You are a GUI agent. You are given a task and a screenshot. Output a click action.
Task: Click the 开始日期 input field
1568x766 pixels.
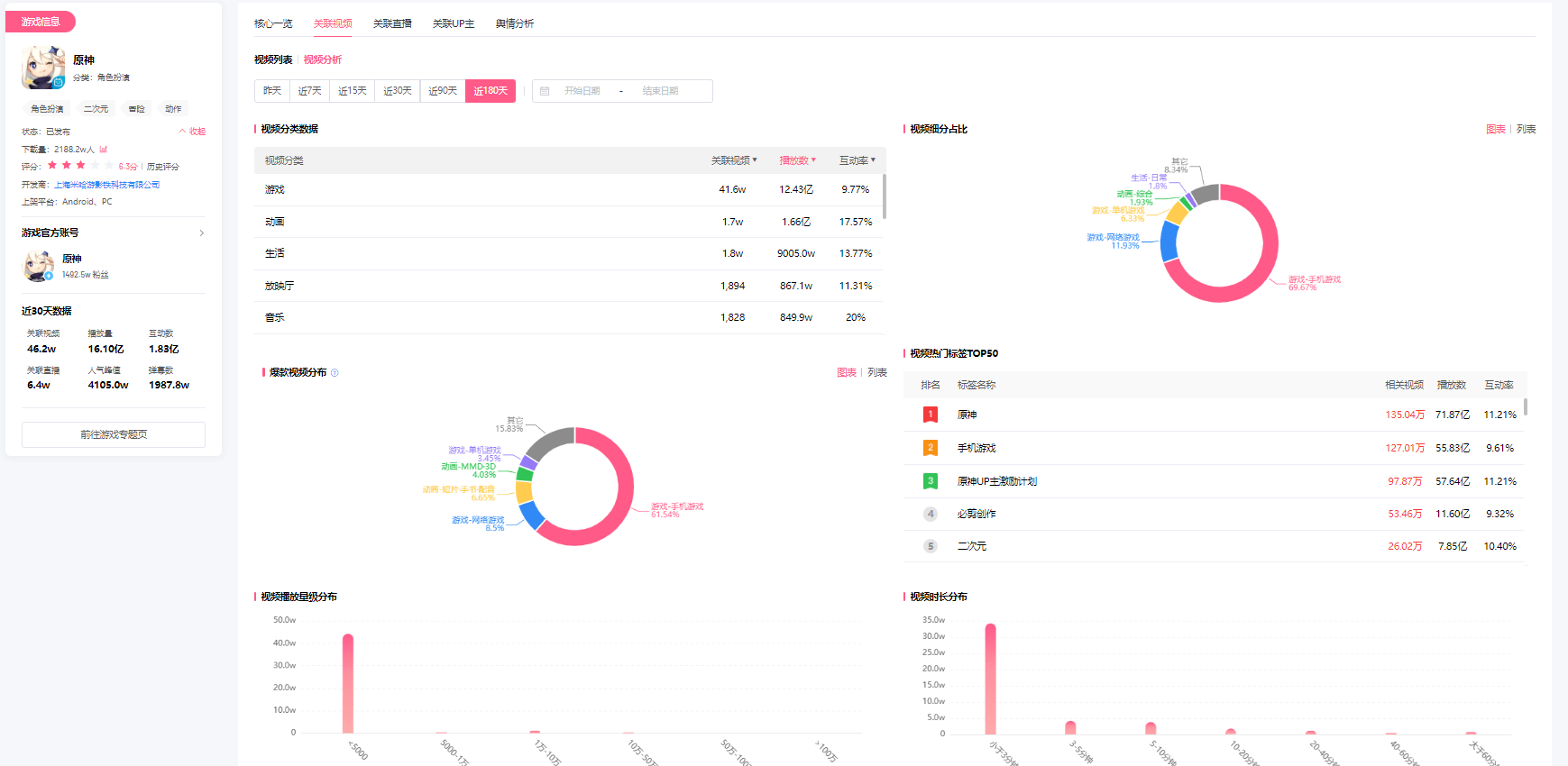[x=582, y=91]
